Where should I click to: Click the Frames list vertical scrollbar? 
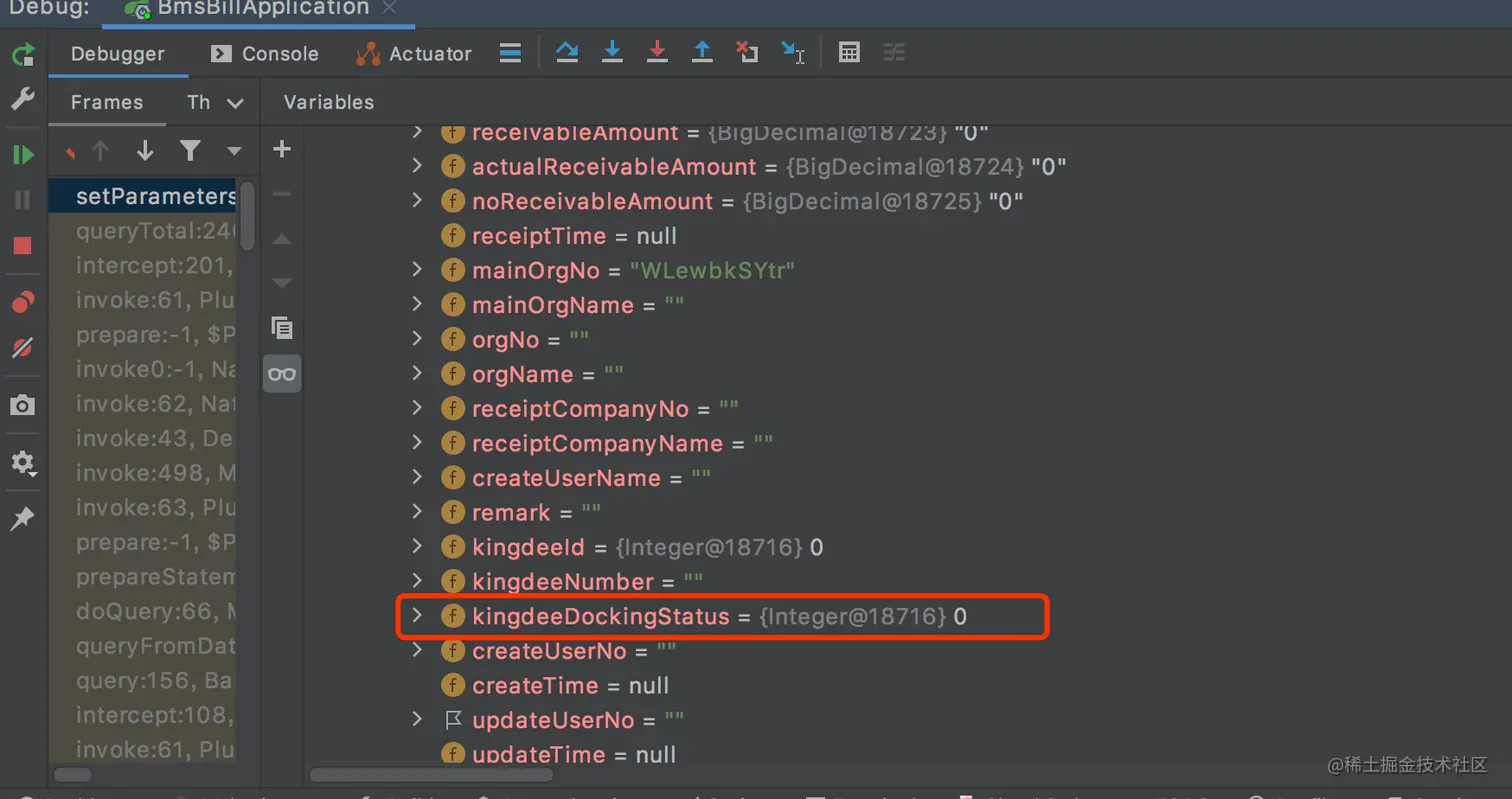(246, 215)
